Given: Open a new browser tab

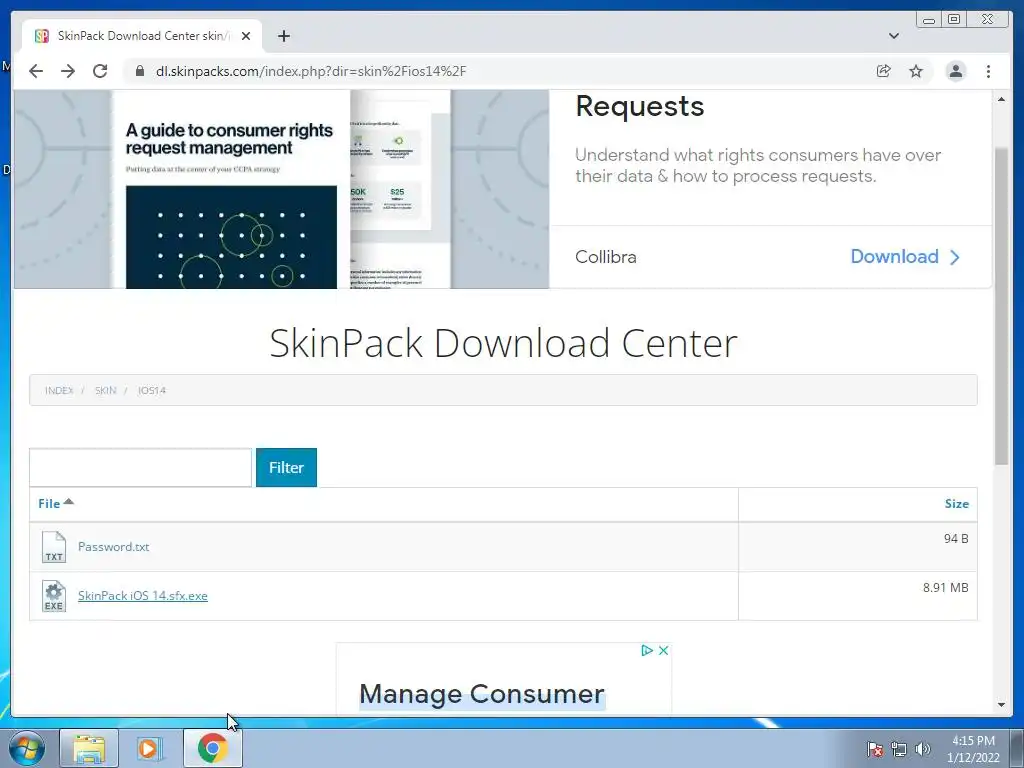Looking at the screenshot, I should [283, 36].
